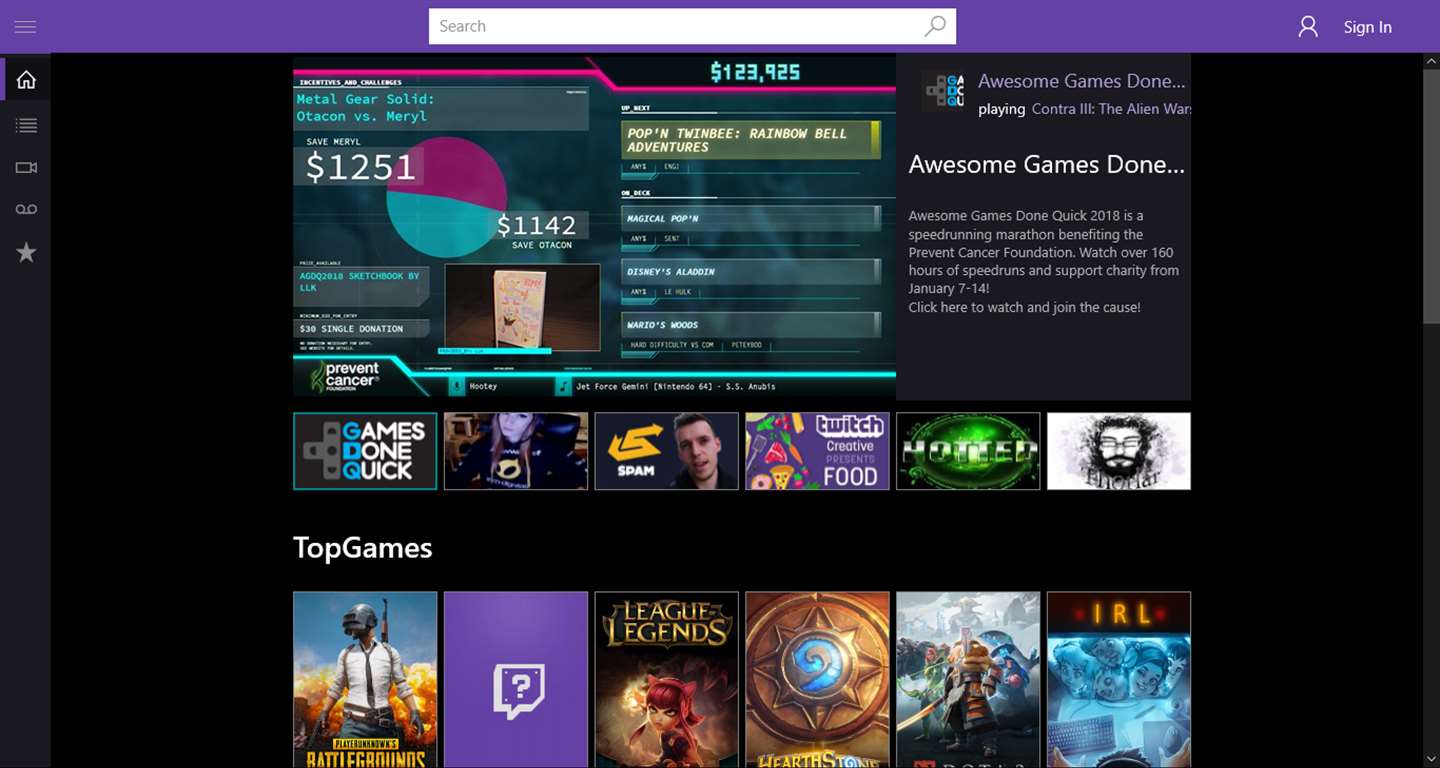Click the Games Done Quick channel avatar
Image resolution: width=1440 pixels, height=768 pixels.
click(943, 90)
